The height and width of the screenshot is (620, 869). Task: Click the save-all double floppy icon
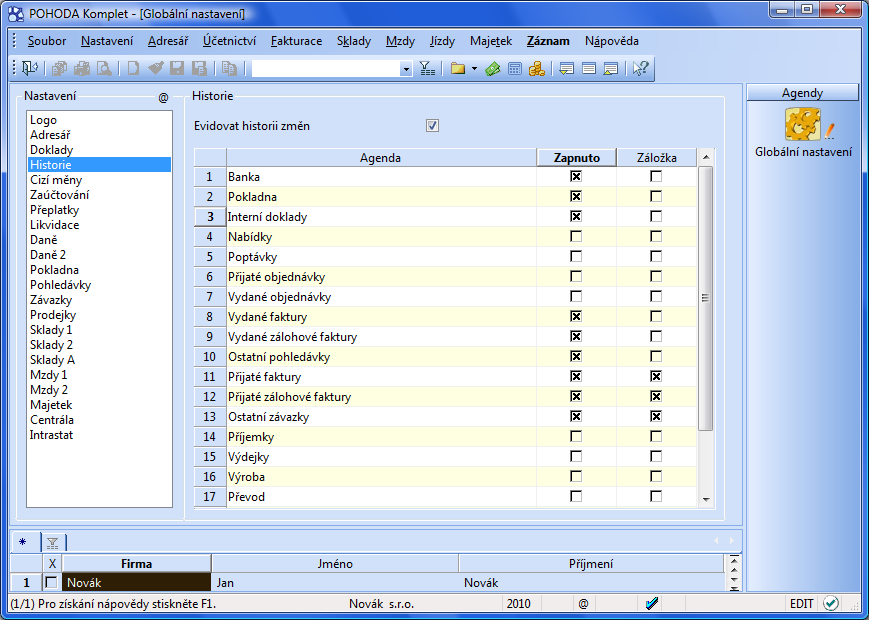coord(199,68)
